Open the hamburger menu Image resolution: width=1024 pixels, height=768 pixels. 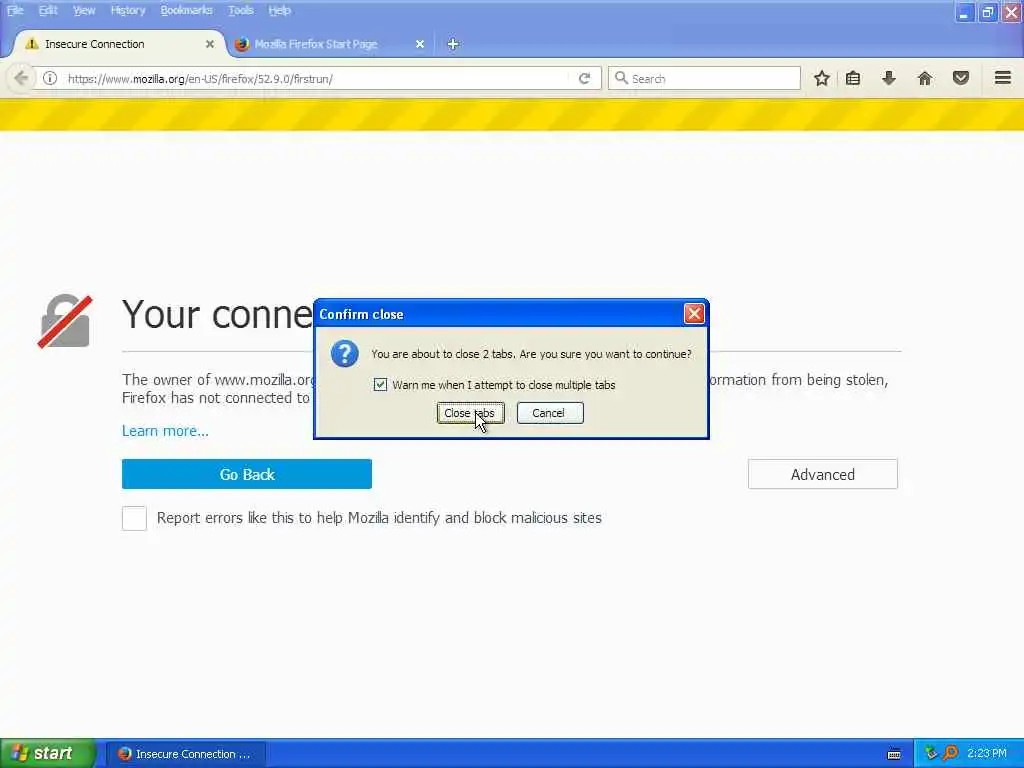pyautogui.click(x=1003, y=78)
